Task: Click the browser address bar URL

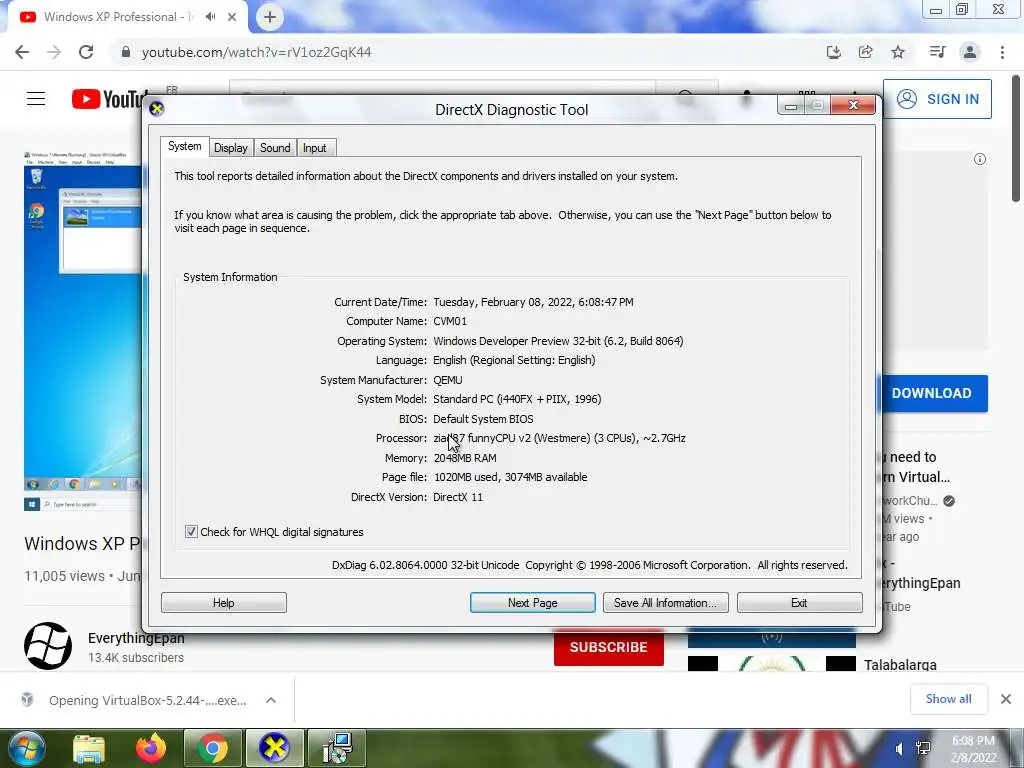Action: coord(257,52)
